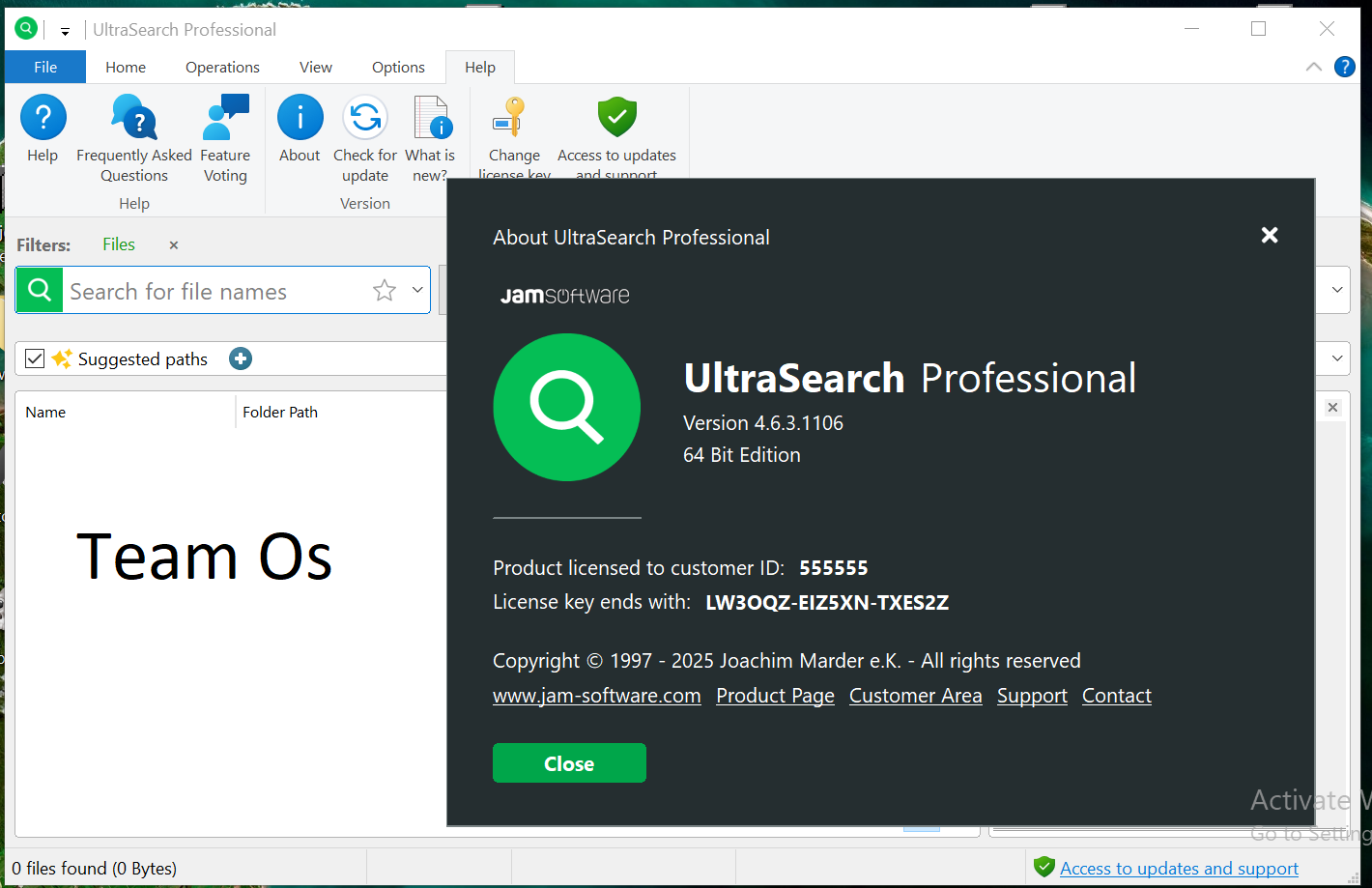Collapse the ribbon with chevron

pyautogui.click(x=1314, y=67)
